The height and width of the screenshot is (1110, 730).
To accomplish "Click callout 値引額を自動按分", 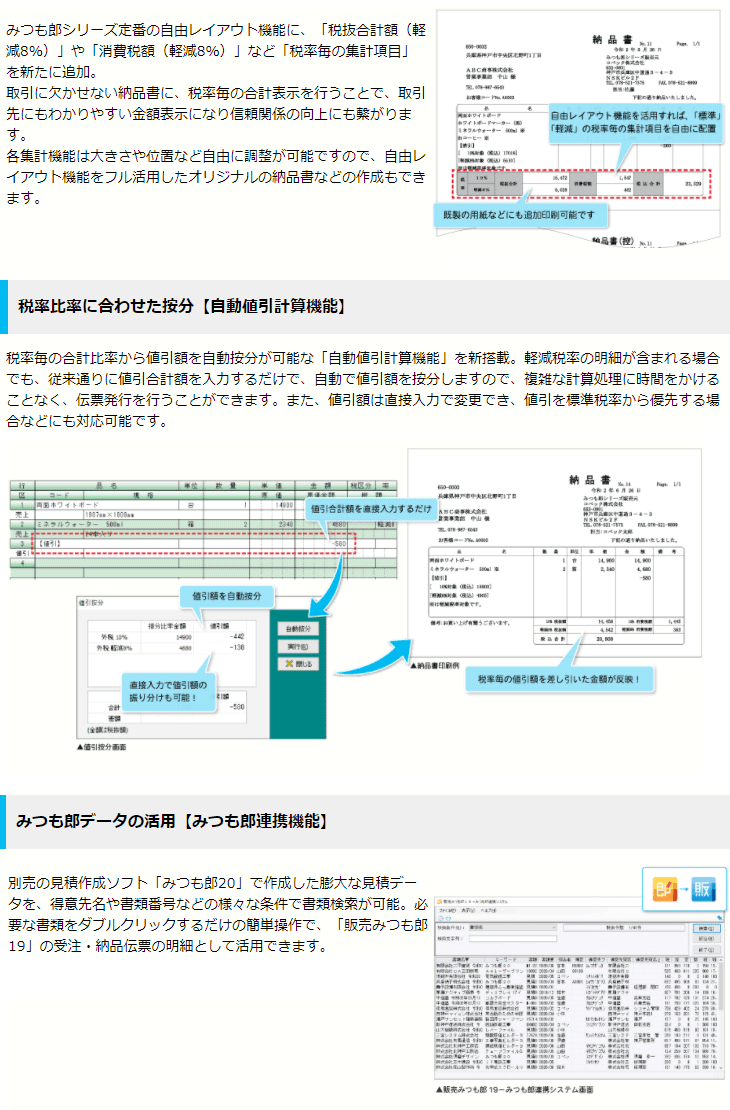I will click(227, 596).
